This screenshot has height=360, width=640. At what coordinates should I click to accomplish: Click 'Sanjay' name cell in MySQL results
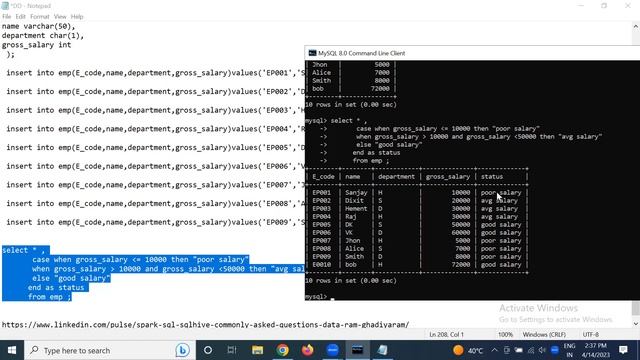[x=356, y=193]
